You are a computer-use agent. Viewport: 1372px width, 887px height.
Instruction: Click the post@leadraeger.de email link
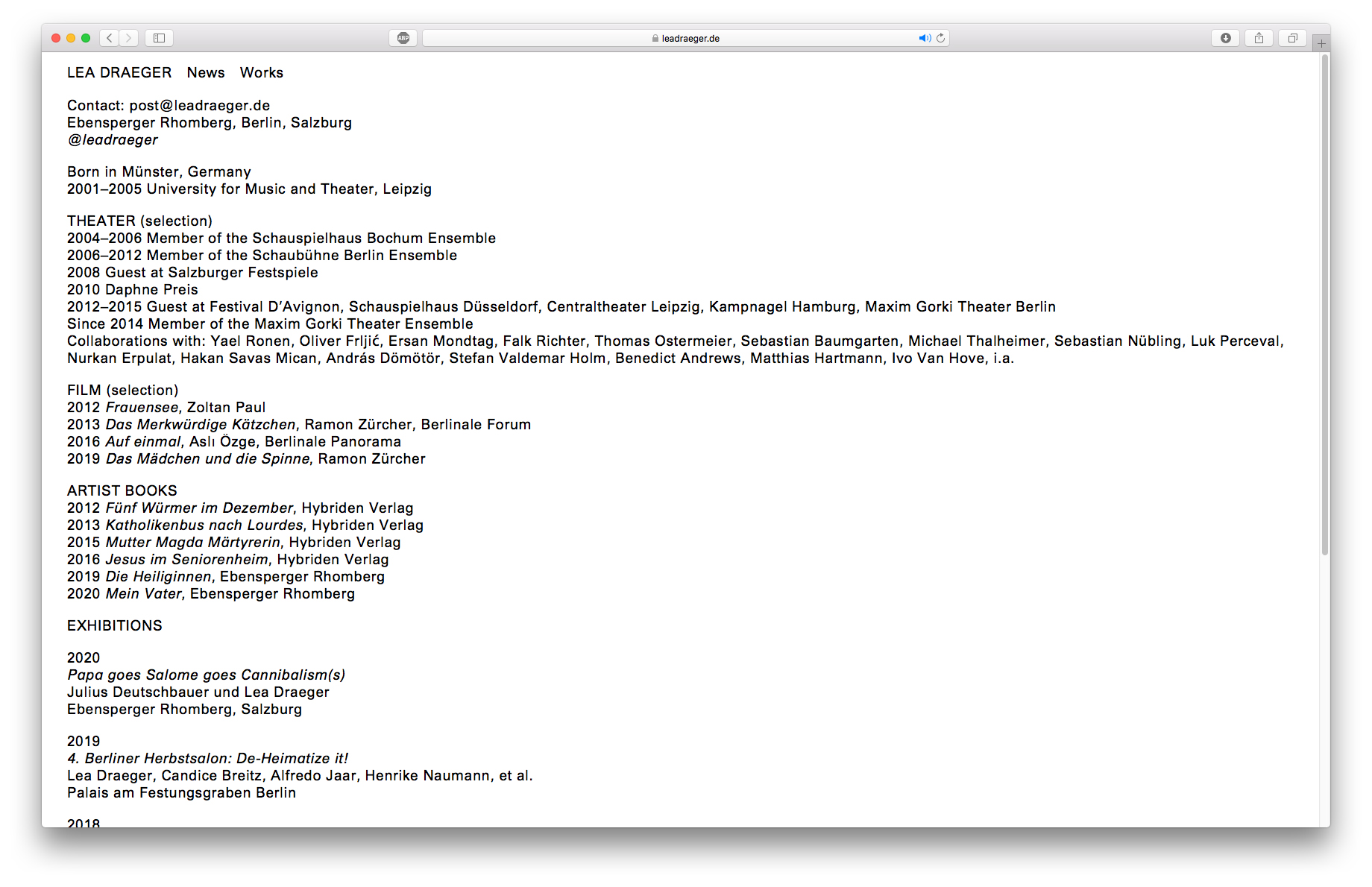coord(200,105)
